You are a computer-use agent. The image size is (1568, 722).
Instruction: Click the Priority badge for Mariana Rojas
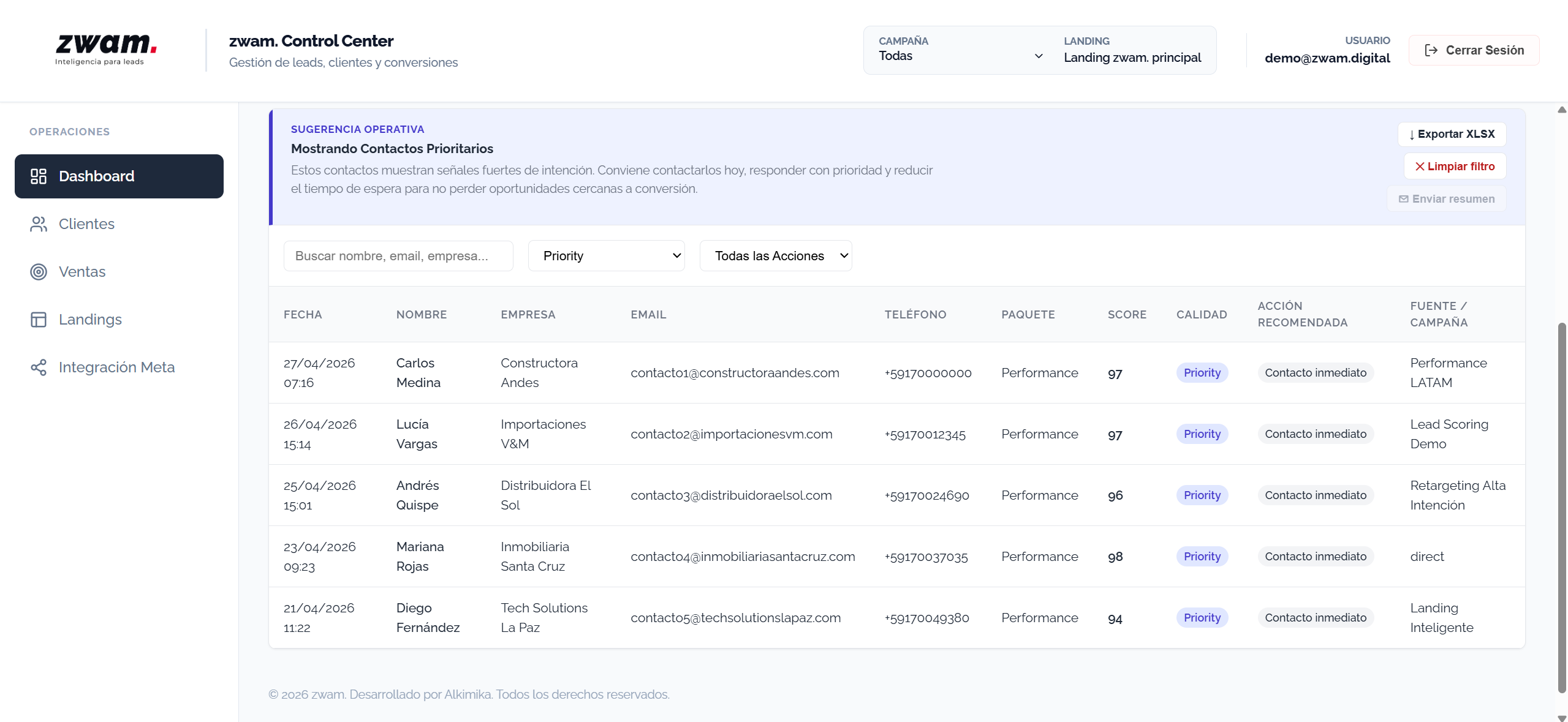point(1202,557)
